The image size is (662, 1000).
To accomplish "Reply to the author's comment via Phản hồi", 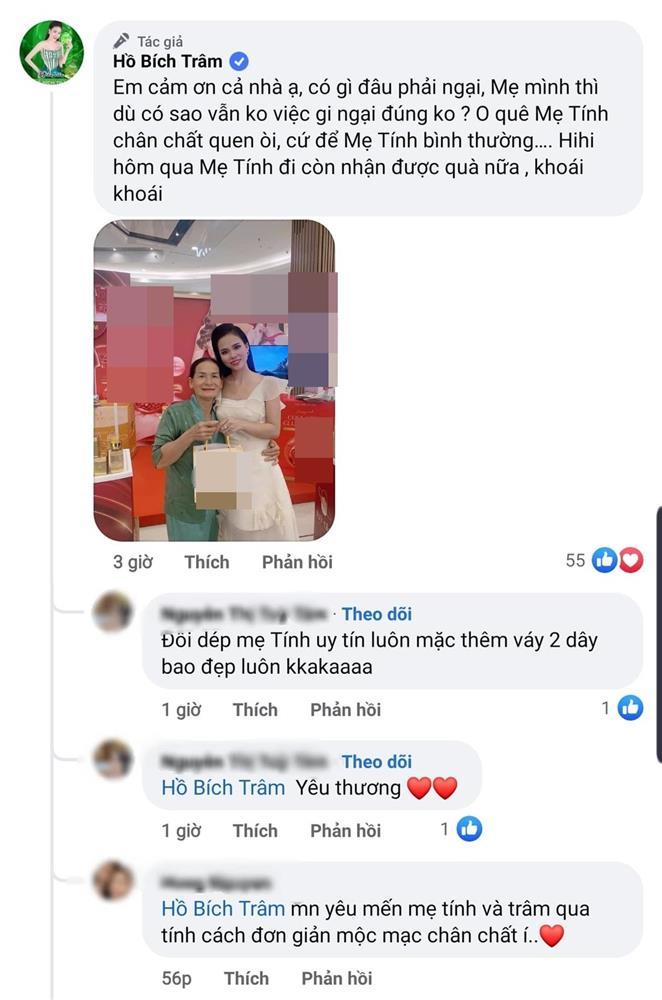I will click(x=297, y=562).
